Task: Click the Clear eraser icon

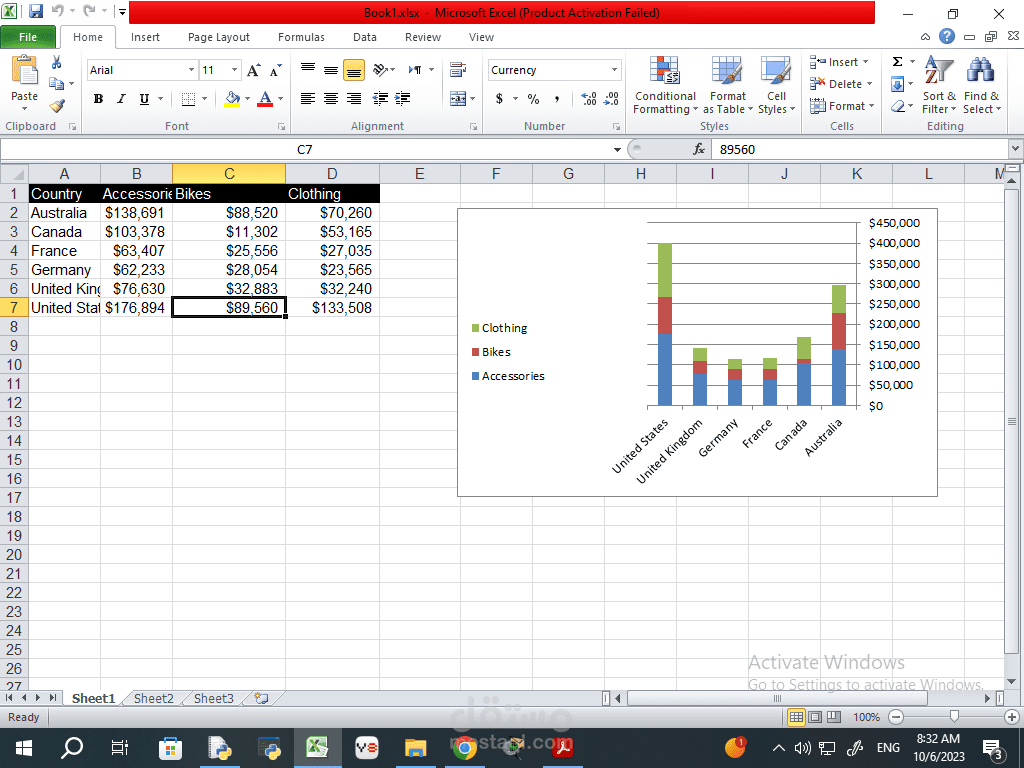Action: pos(898,105)
